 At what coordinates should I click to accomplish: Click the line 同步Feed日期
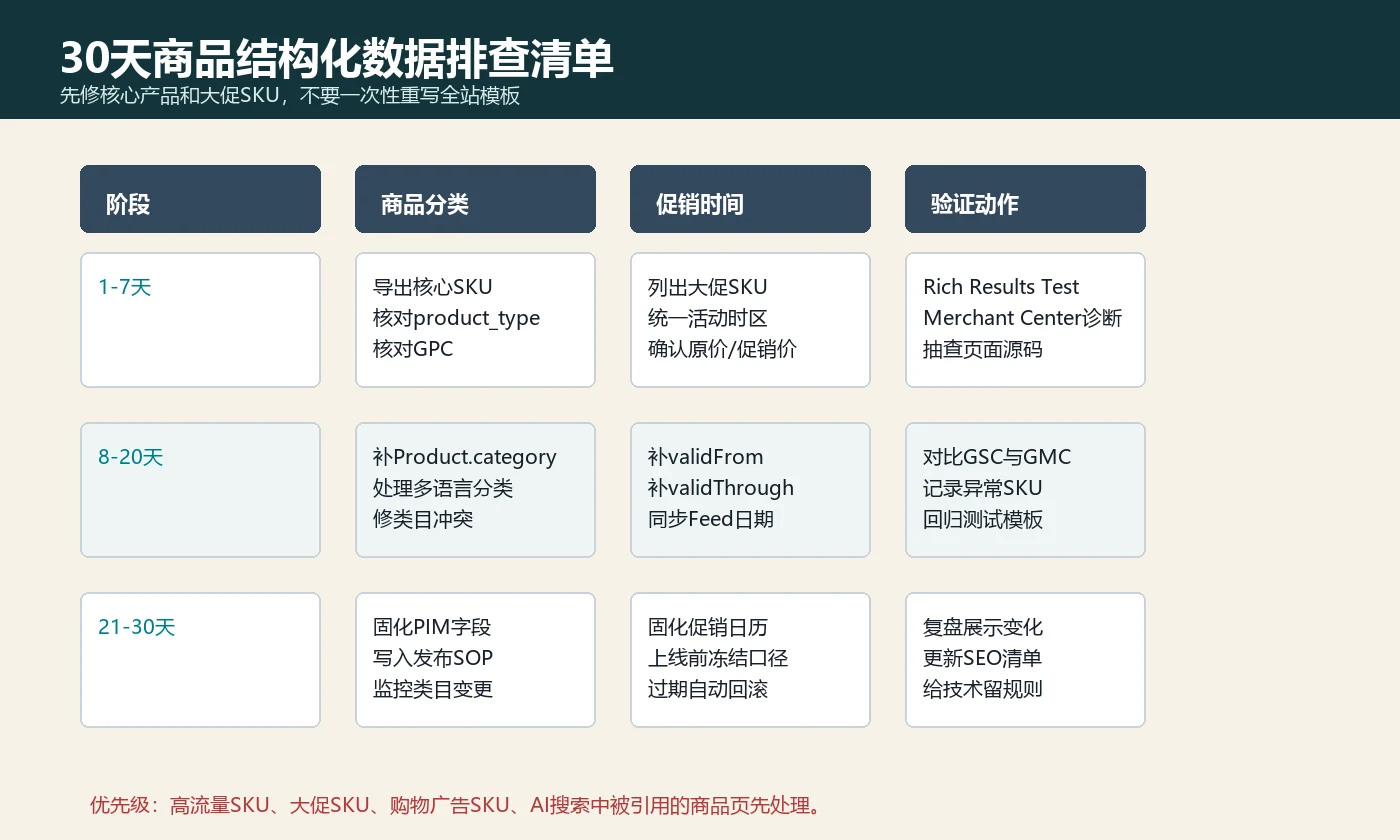(711, 519)
